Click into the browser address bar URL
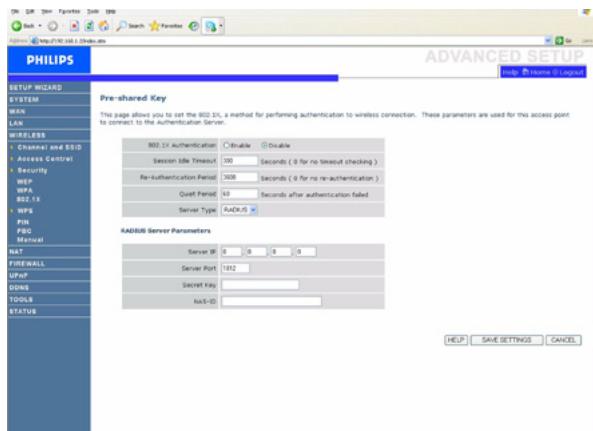Screen dimensions: 593x431 pos(287,41)
